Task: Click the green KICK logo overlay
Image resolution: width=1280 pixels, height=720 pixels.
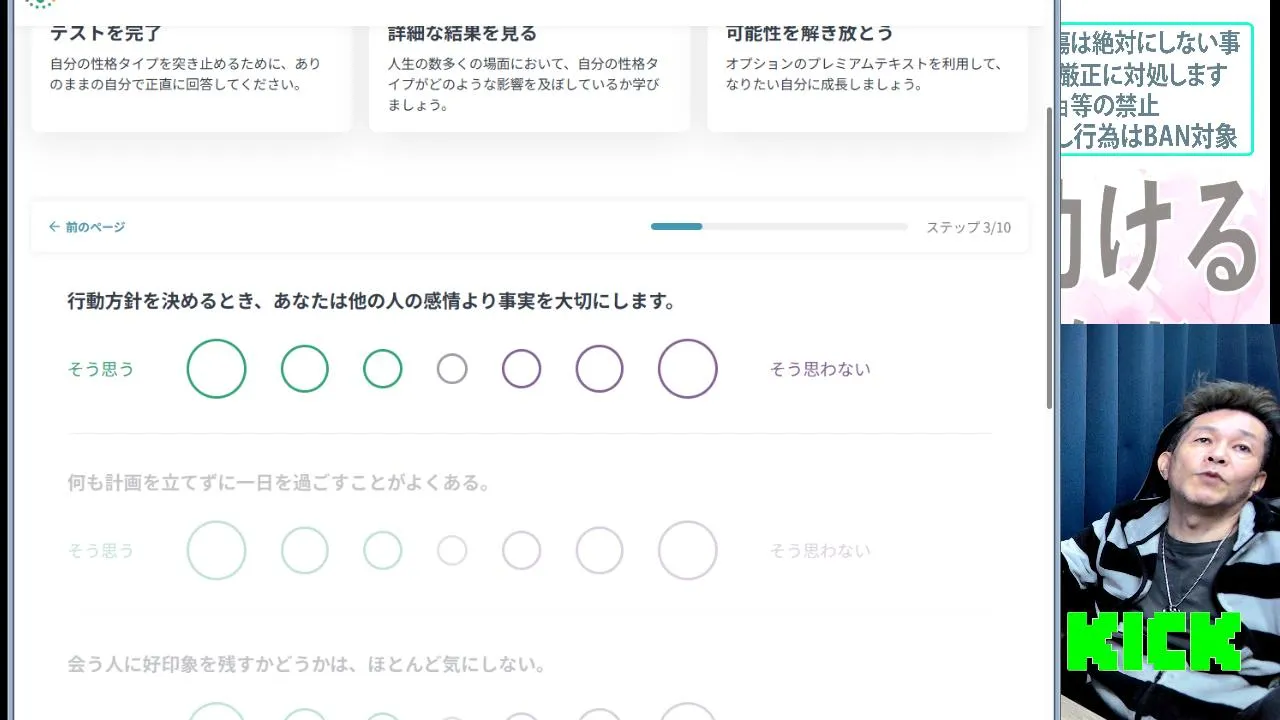Action: tap(1153, 642)
